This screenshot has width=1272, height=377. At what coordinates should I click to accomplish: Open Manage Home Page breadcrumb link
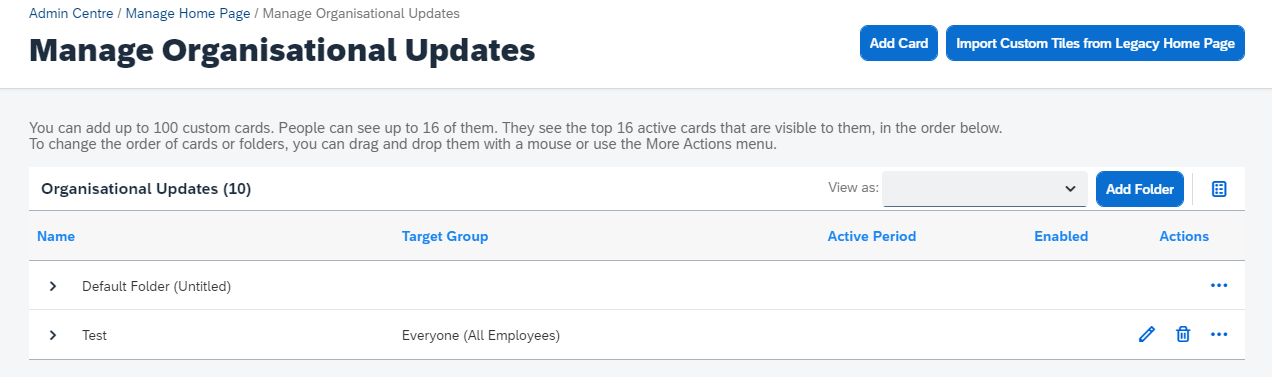pyautogui.click(x=188, y=14)
